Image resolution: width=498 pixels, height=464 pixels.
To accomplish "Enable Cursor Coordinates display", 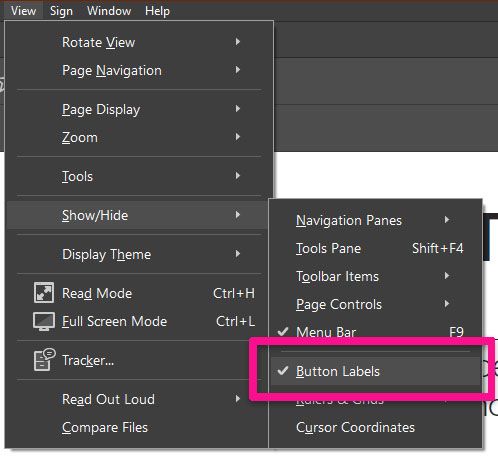I will (375, 427).
